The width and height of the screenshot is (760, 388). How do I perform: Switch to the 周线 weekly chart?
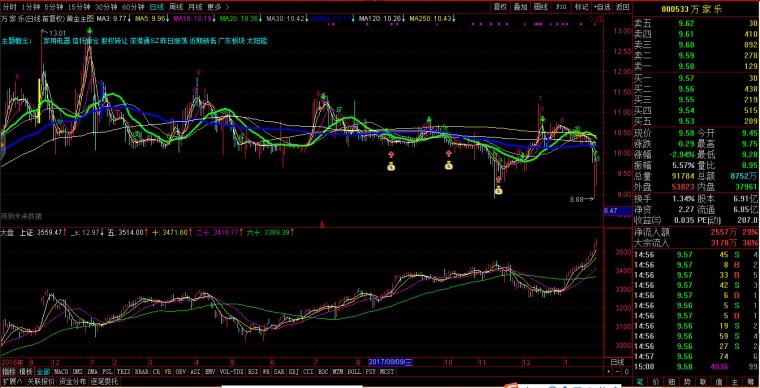point(175,7)
